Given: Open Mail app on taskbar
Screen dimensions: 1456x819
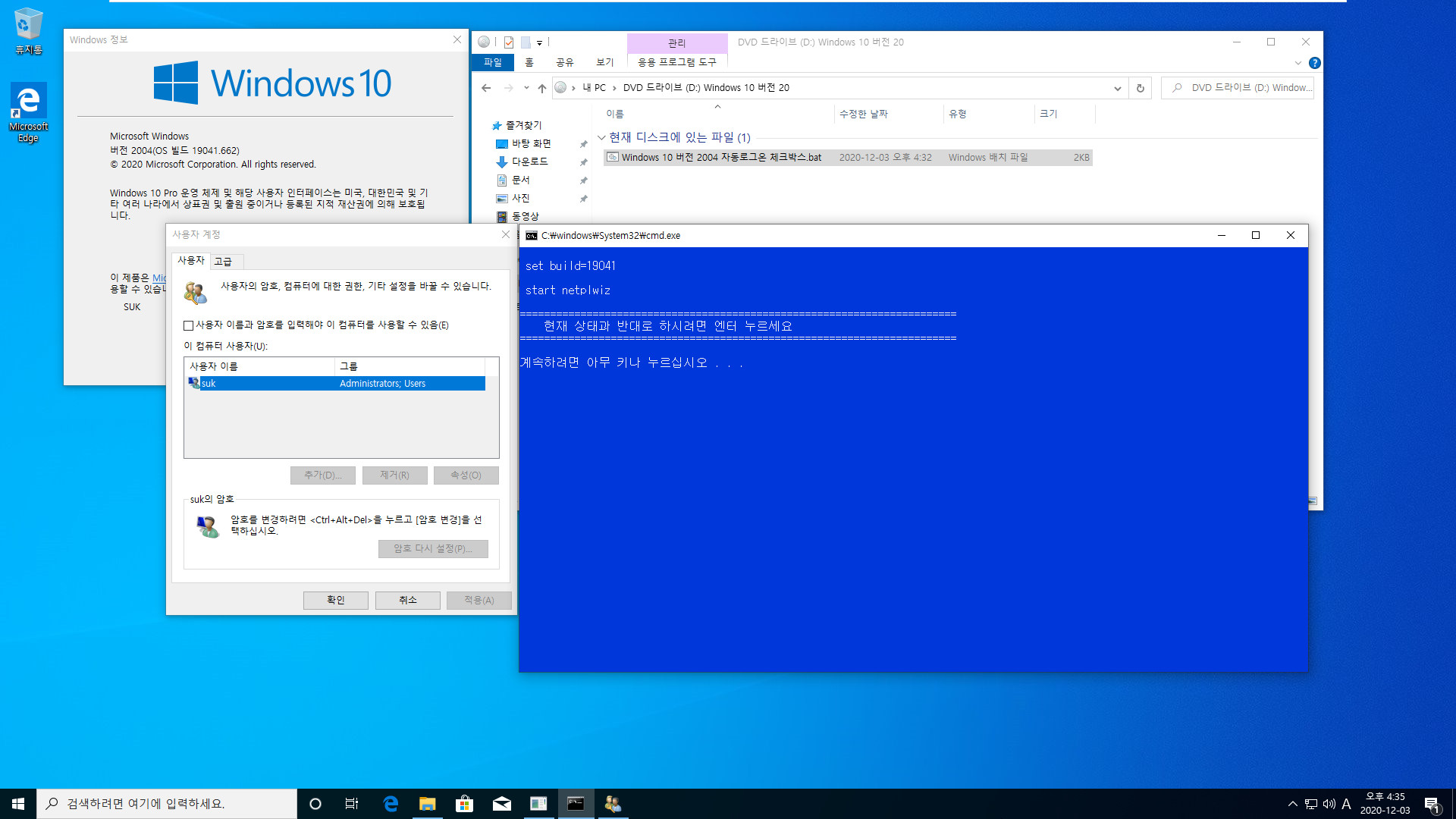Looking at the screenshot, I should coord(501,804).
